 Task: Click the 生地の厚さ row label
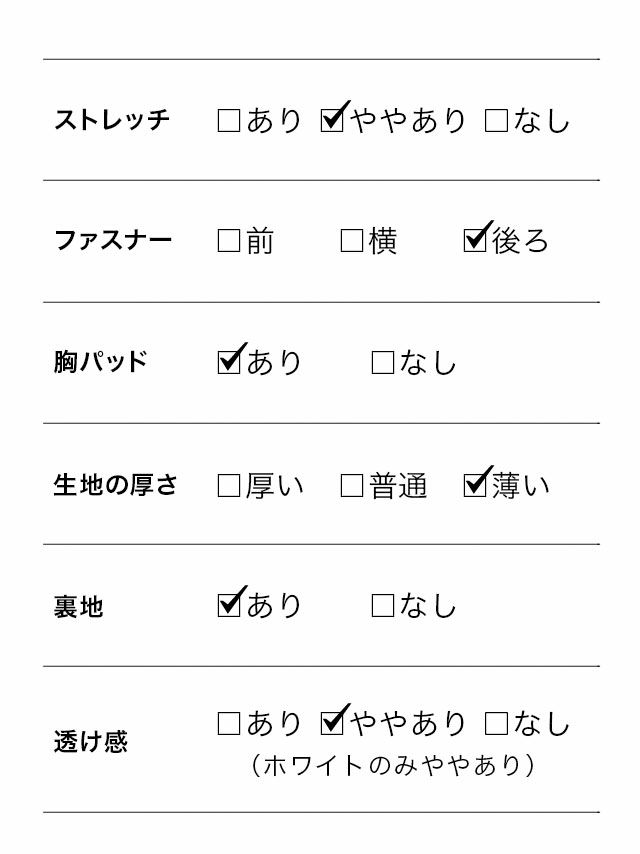(x=115, y=486)
